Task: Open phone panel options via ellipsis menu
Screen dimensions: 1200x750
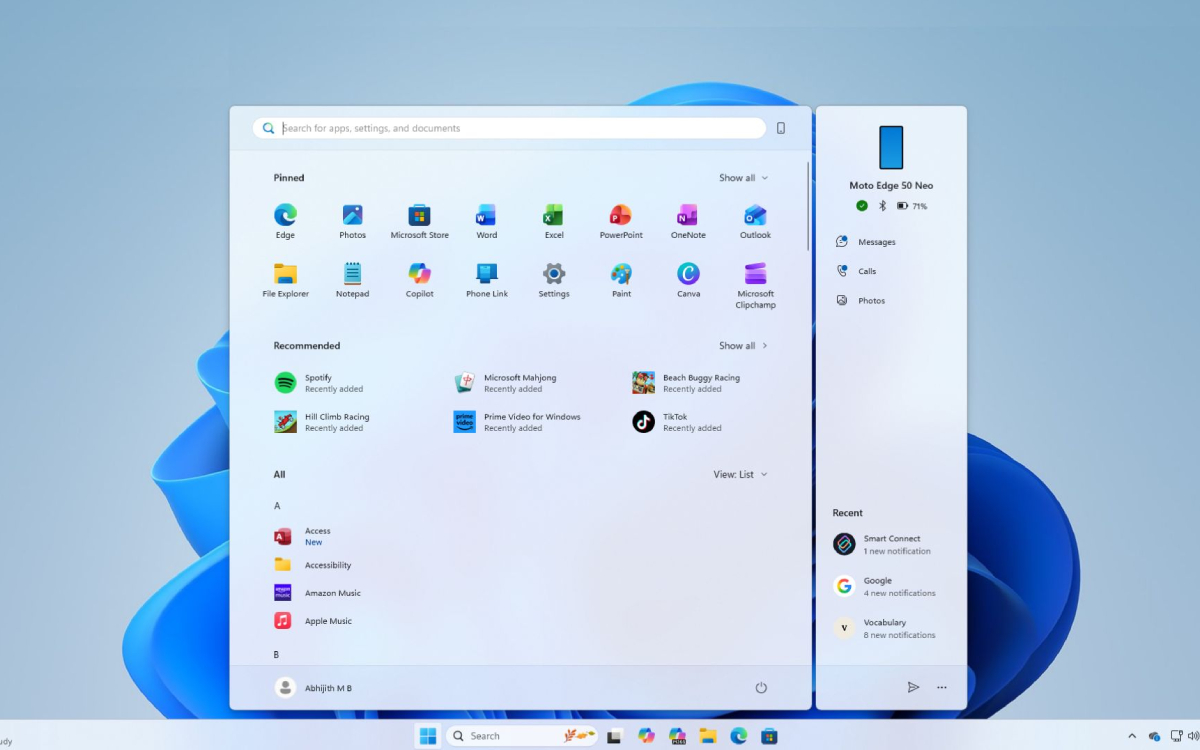Action: coord(940,687)
